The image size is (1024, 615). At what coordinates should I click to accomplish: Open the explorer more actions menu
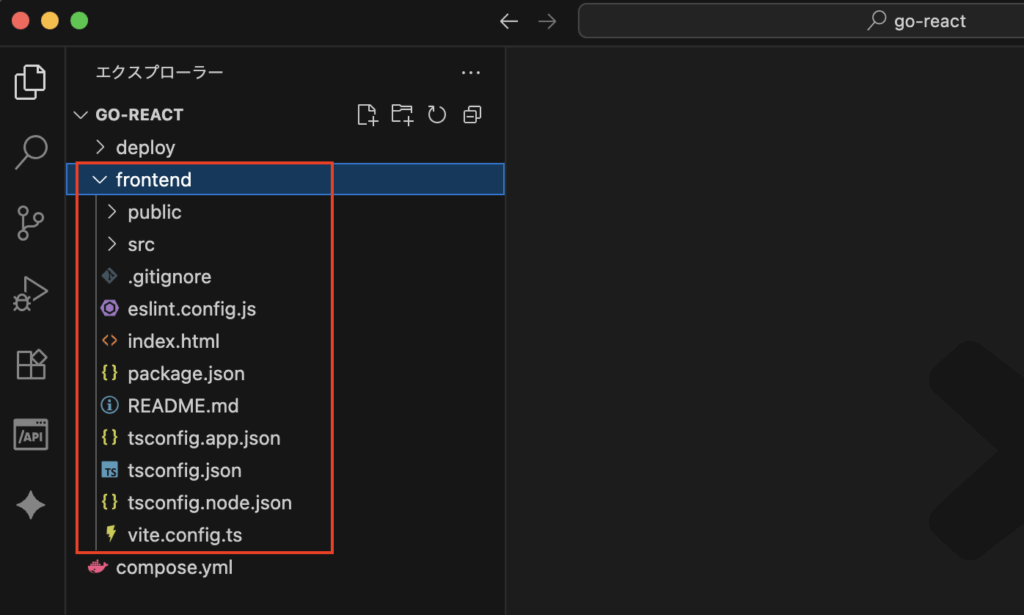click(471, 73)
